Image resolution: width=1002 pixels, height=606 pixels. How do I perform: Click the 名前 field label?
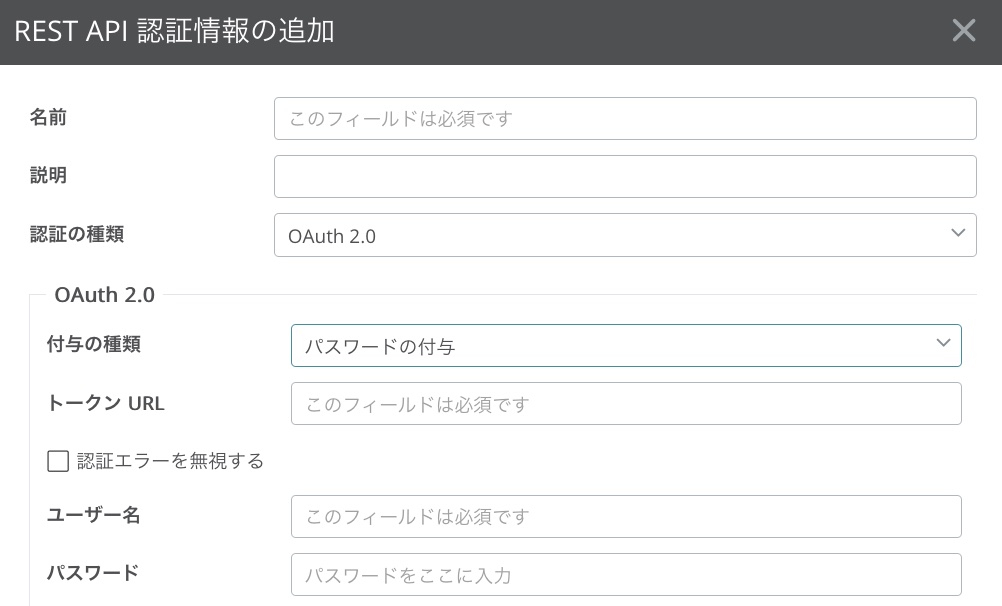click(x=48, y=118)
